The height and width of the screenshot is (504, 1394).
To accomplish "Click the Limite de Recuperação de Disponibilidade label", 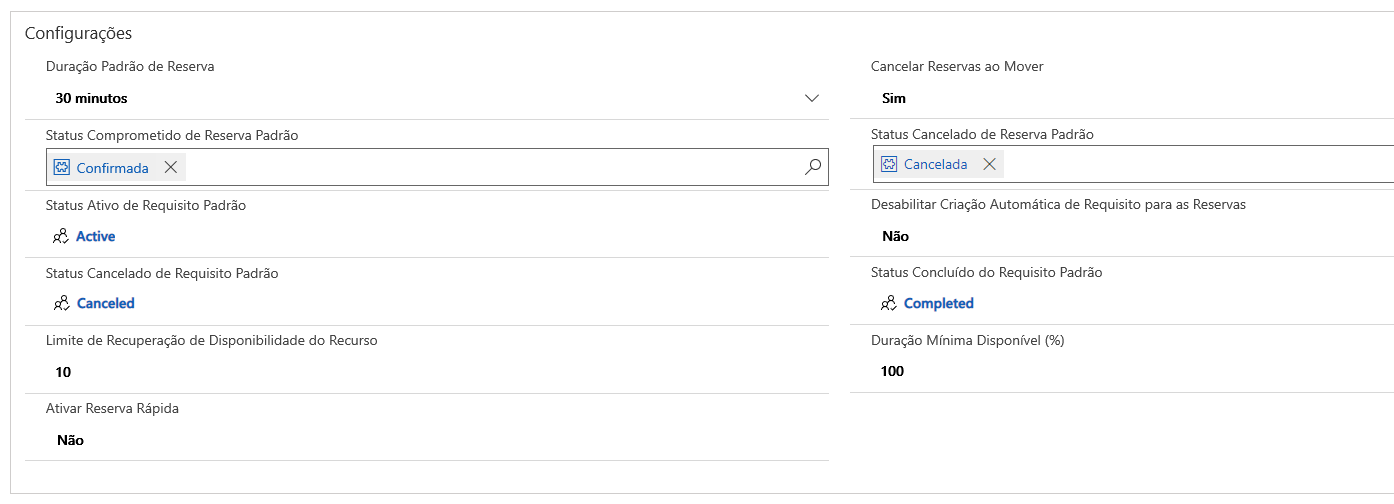I will (x=212, y=340).
